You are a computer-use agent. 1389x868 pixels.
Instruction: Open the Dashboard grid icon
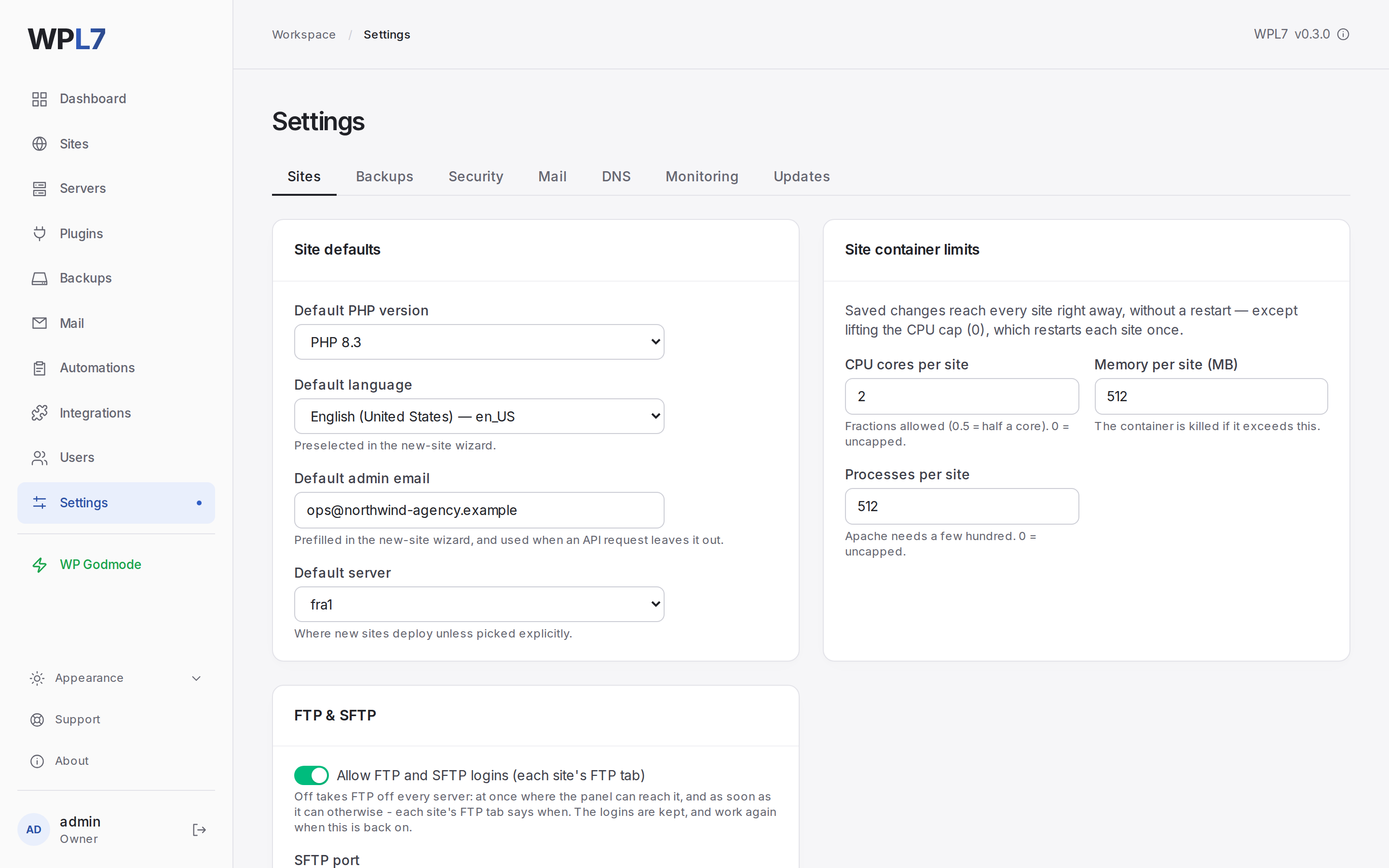[x=39, y=99]
